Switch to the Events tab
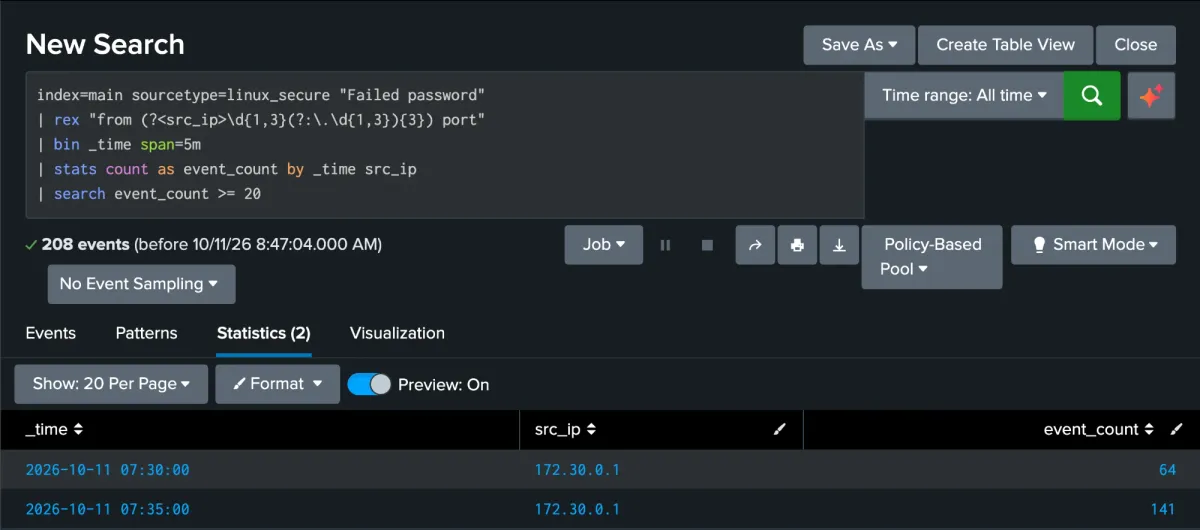 51,333
